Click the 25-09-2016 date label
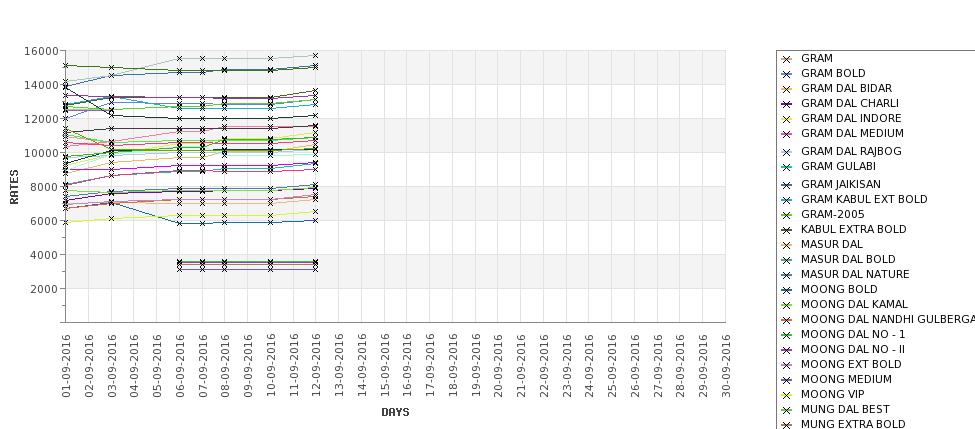The width and height of the screenshot is (975, 429). point(612,366)
